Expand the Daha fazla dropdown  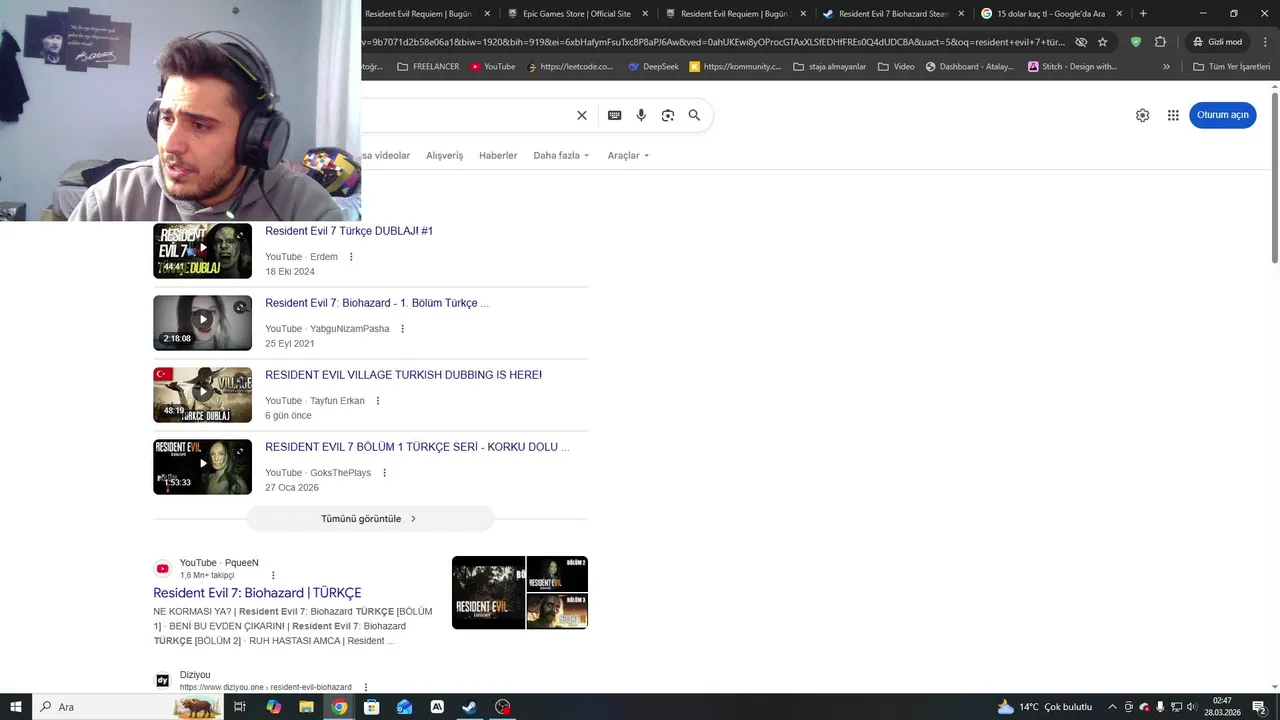561,155
